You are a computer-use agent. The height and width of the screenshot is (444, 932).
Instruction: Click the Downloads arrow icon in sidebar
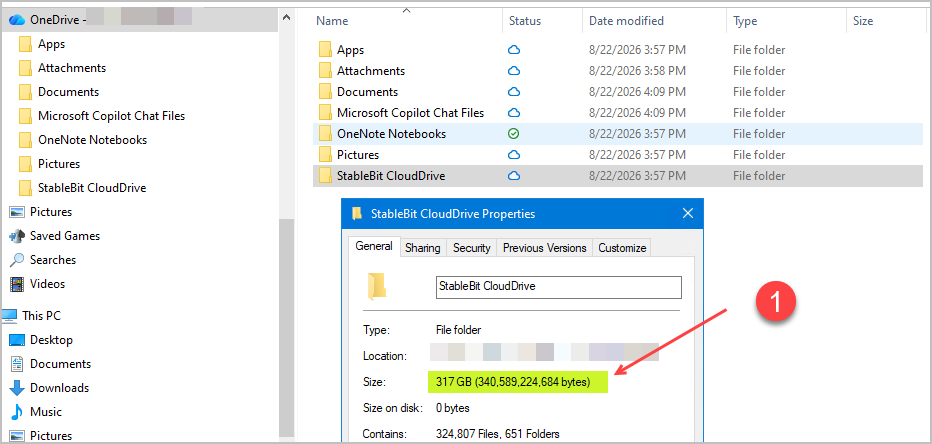tap(17, 388)
